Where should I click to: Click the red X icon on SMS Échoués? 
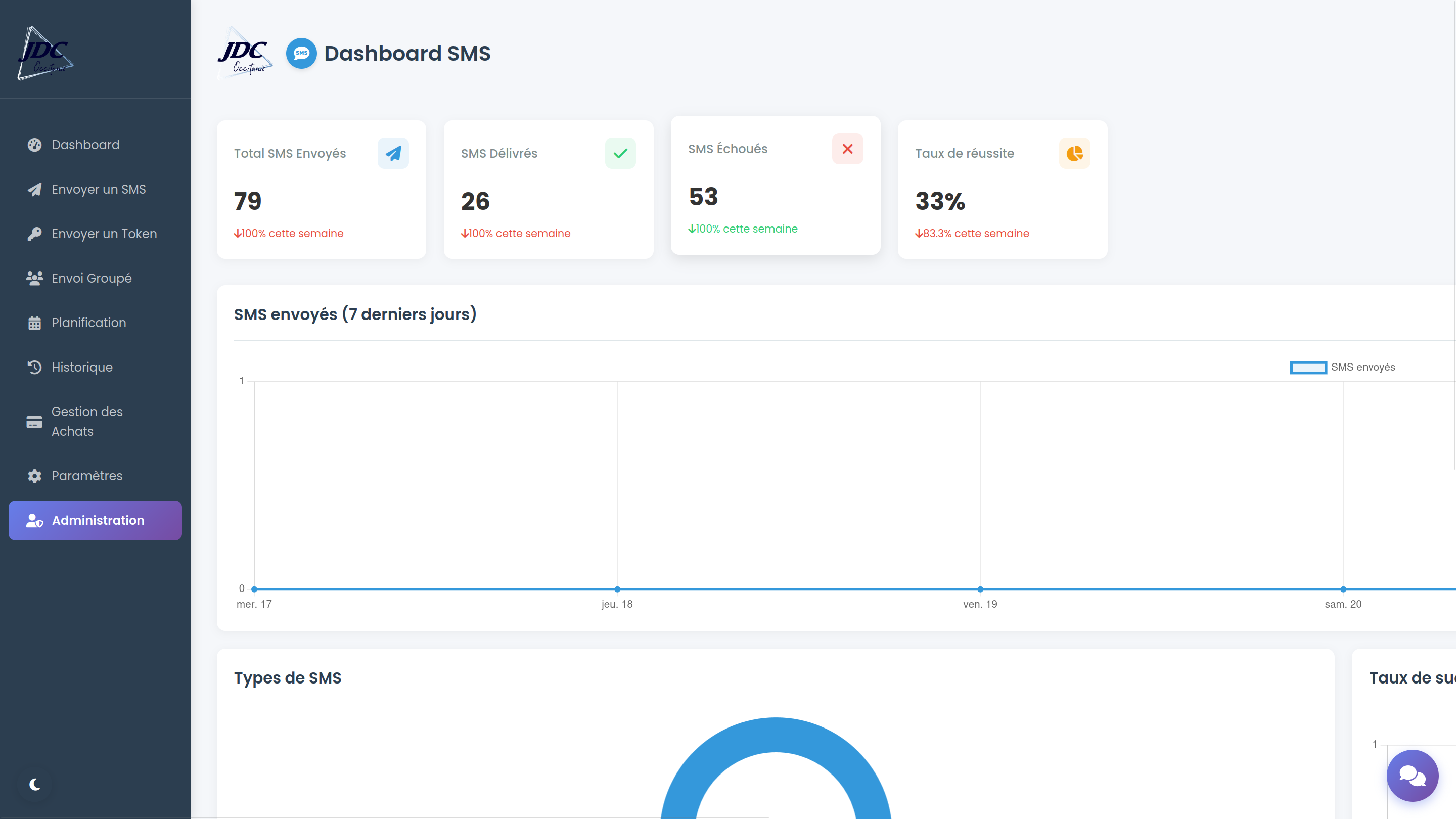(847, 149)
